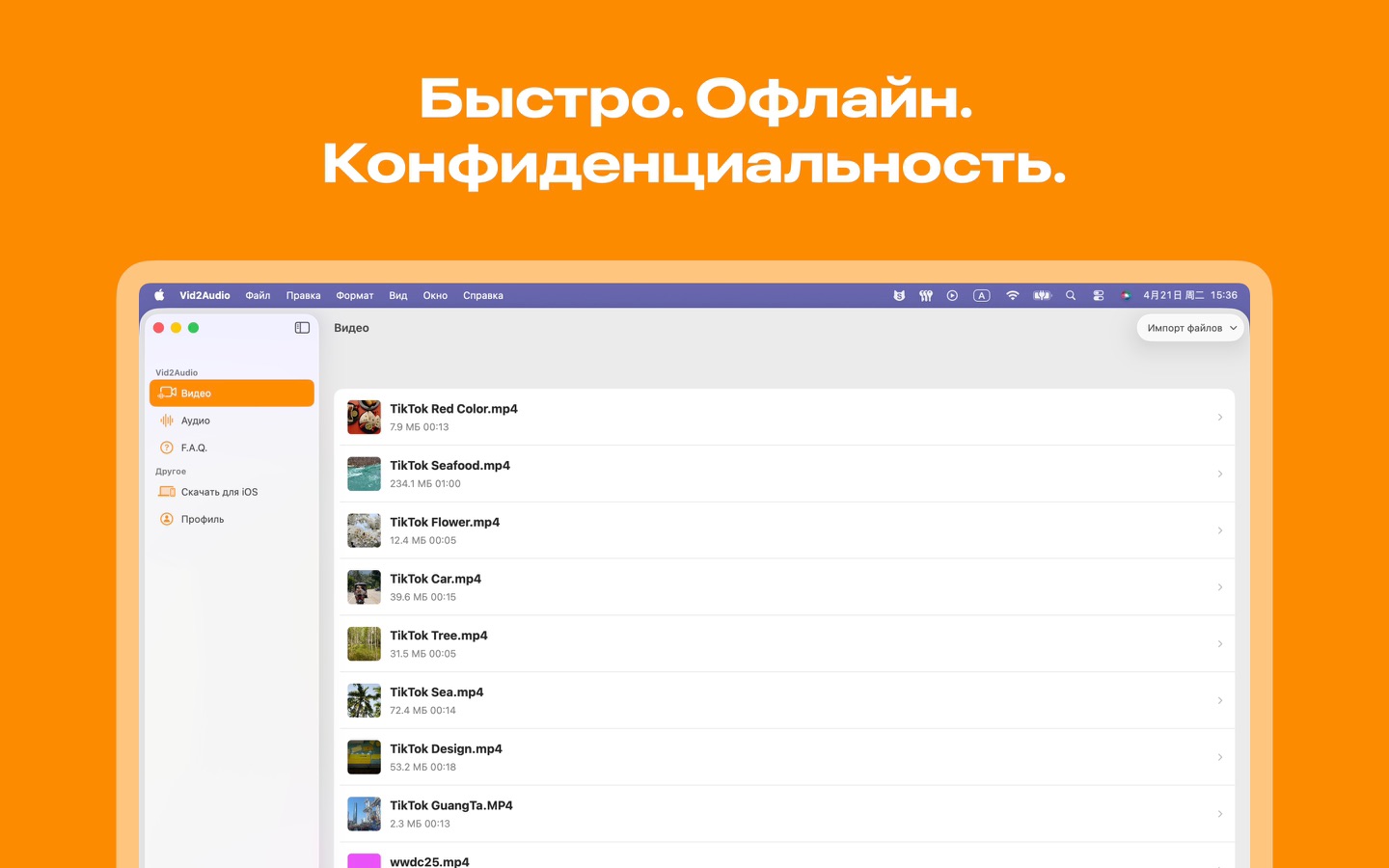Screen dimensions: 1389x868
Task: Click the battery status icon
Action: coord(1042,296)
